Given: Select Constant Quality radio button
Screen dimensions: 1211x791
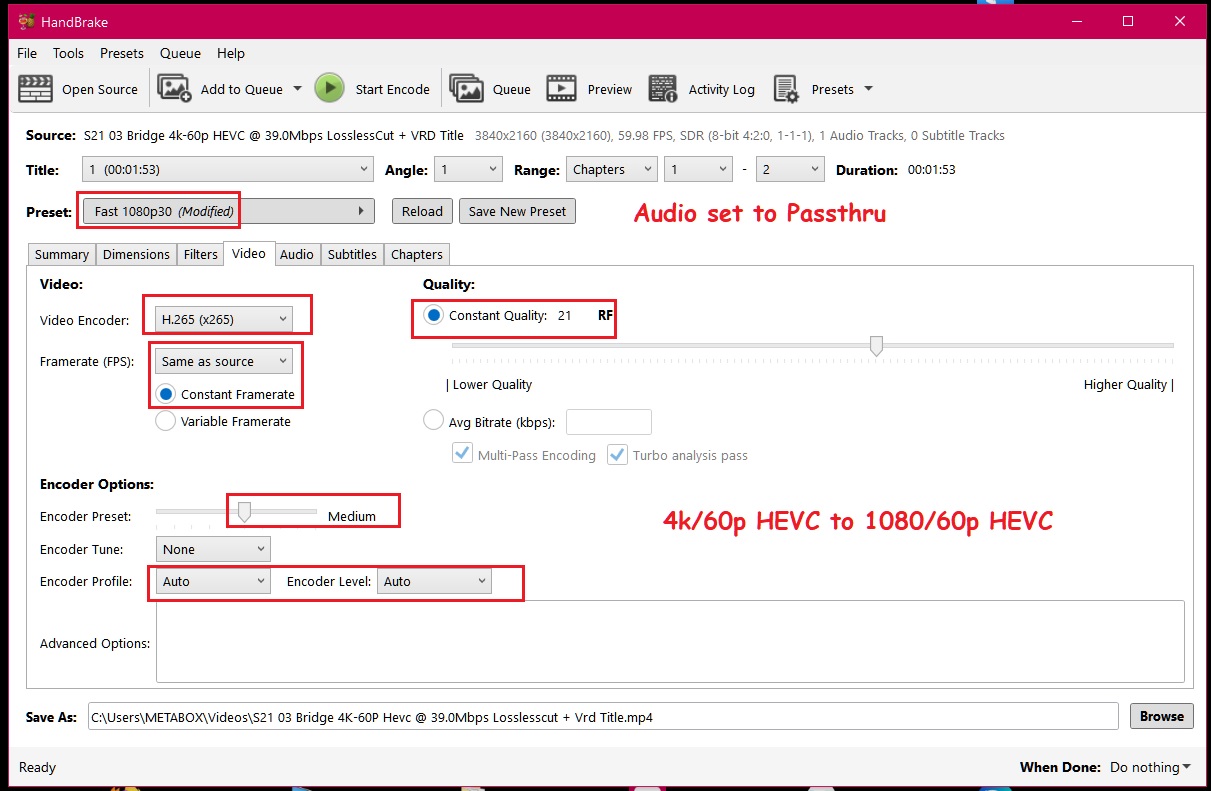Looking at the screenshot, I should 434,315.
